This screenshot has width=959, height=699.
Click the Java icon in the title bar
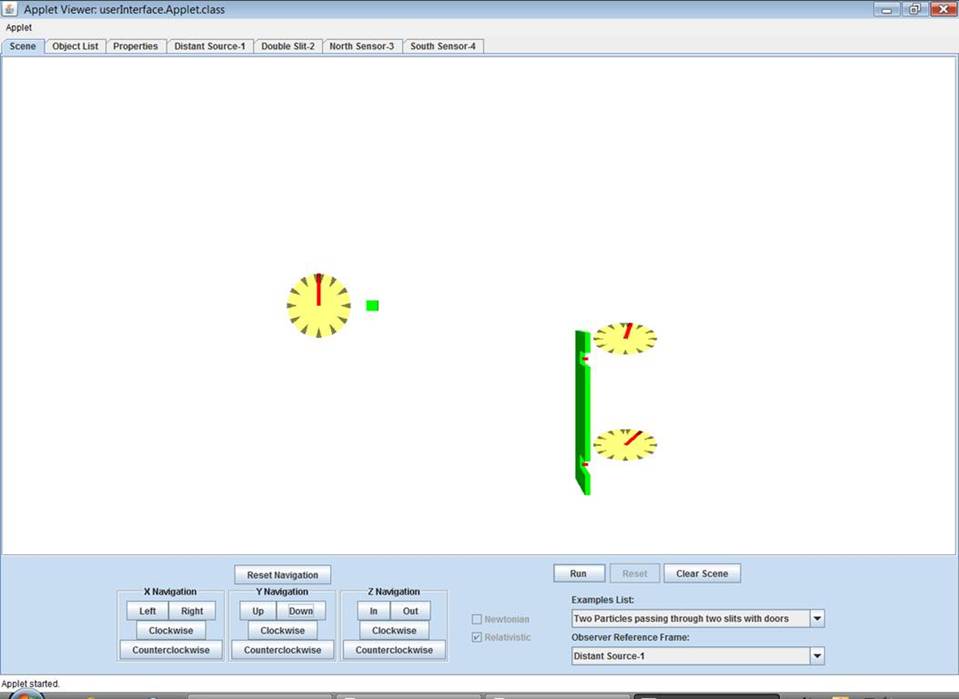click(10, 9)
